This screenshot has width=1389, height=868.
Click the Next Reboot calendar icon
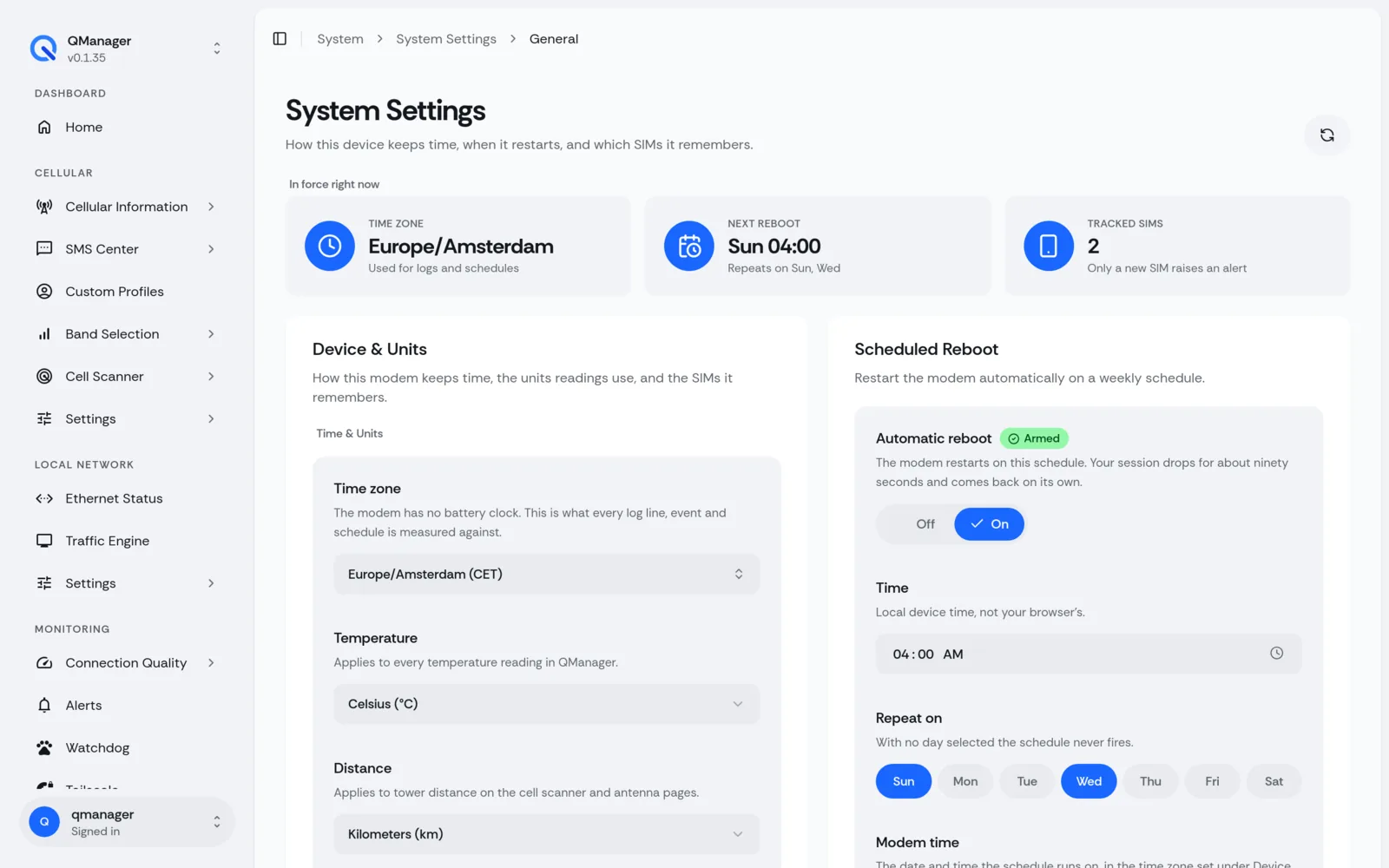coord(689,247)
